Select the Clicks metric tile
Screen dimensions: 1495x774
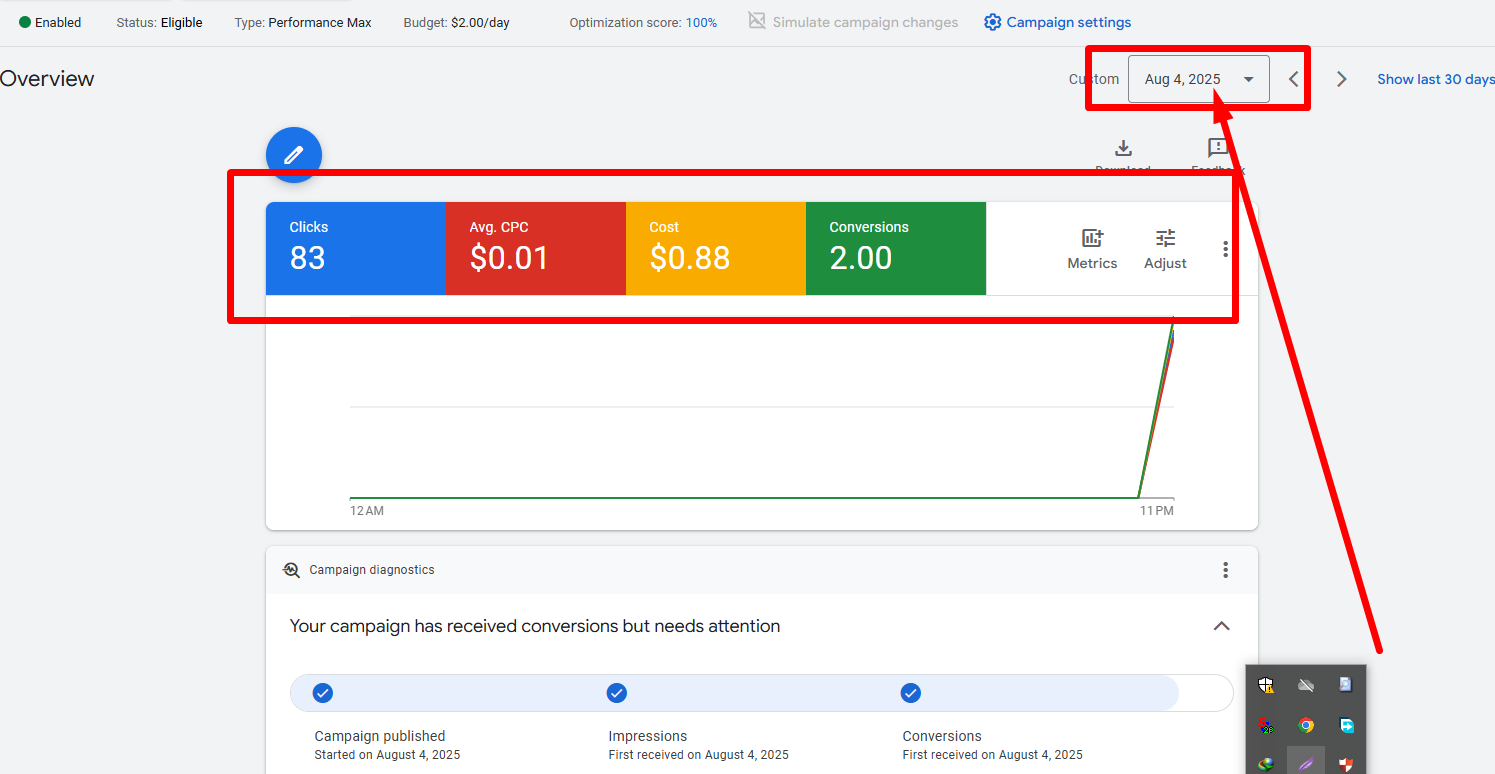[355, 248]
